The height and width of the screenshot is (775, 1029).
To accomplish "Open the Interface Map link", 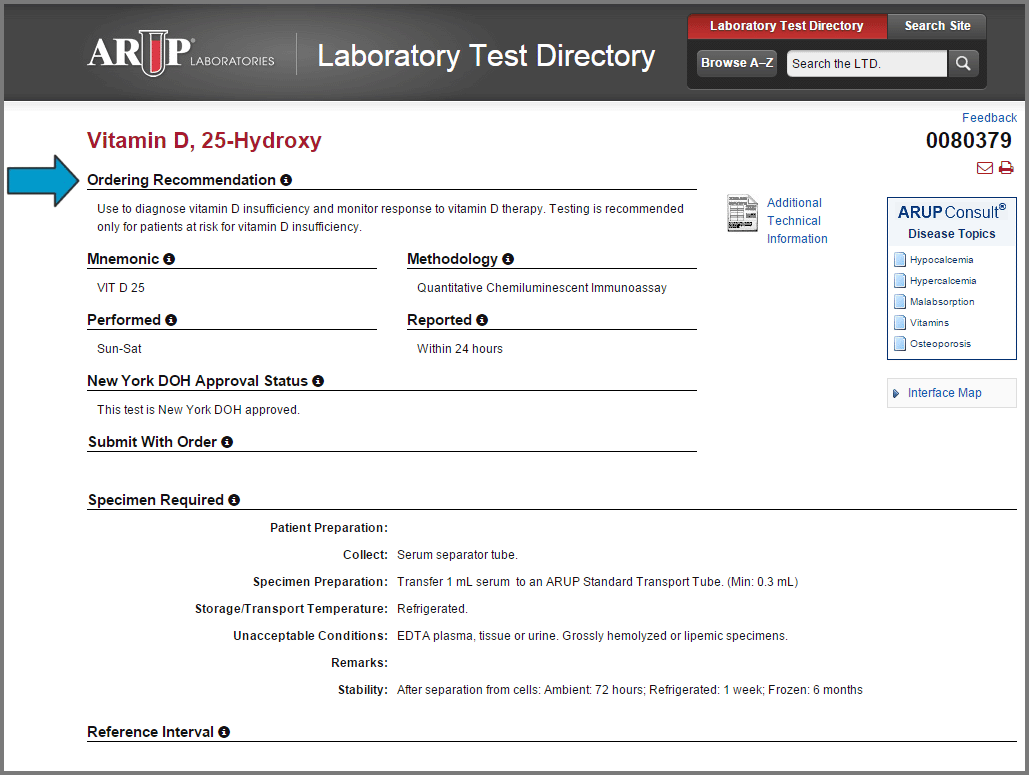I will tap(944, 393).
